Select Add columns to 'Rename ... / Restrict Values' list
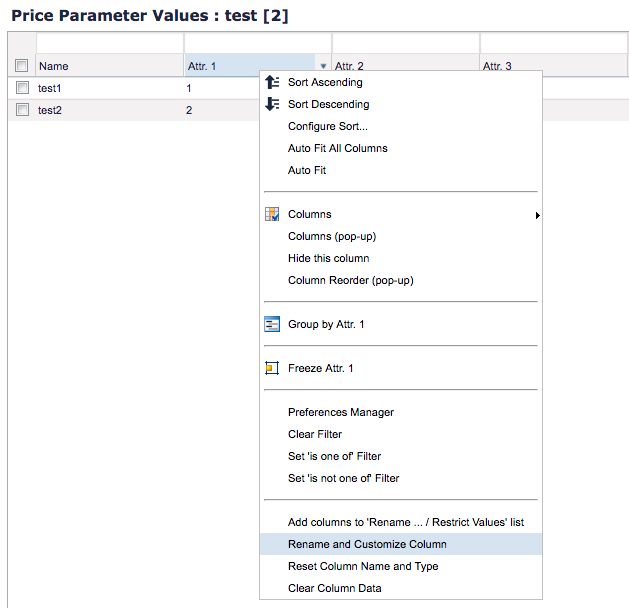The width and height of the screenshot is (629, 608). pos(401,522)
